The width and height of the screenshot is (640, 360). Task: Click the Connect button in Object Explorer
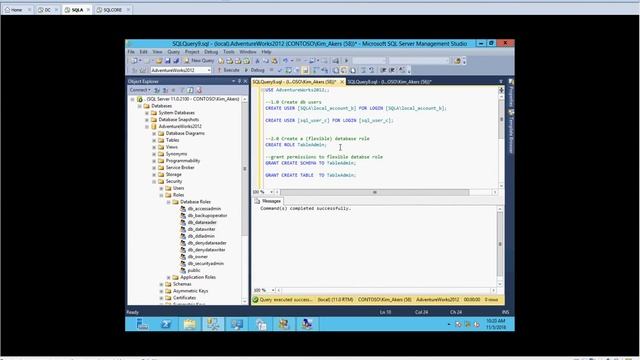pos(140,90)
